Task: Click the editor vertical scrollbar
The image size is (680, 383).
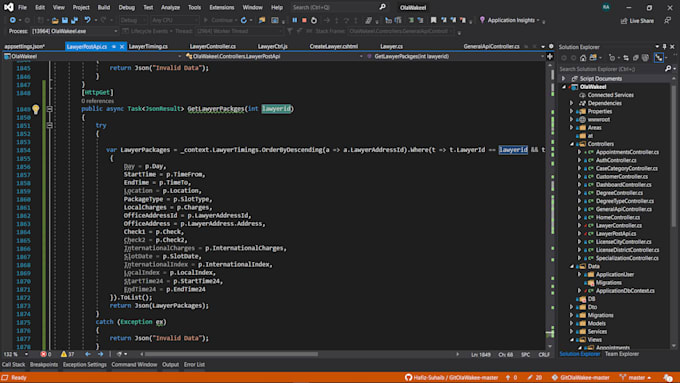Action: click(x=550, y=206)
